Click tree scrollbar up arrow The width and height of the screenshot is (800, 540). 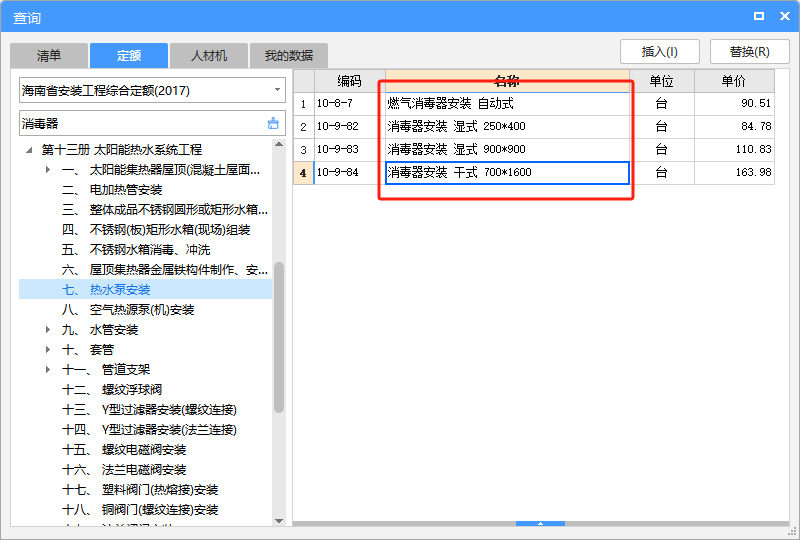pyautogui.click(x=279, y=144)
